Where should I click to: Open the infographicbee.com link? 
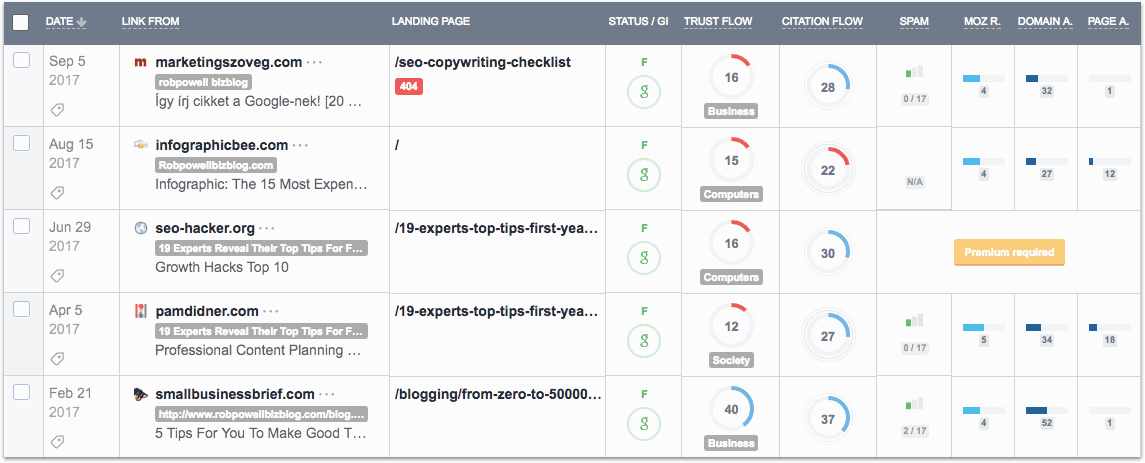click(221, 145)
